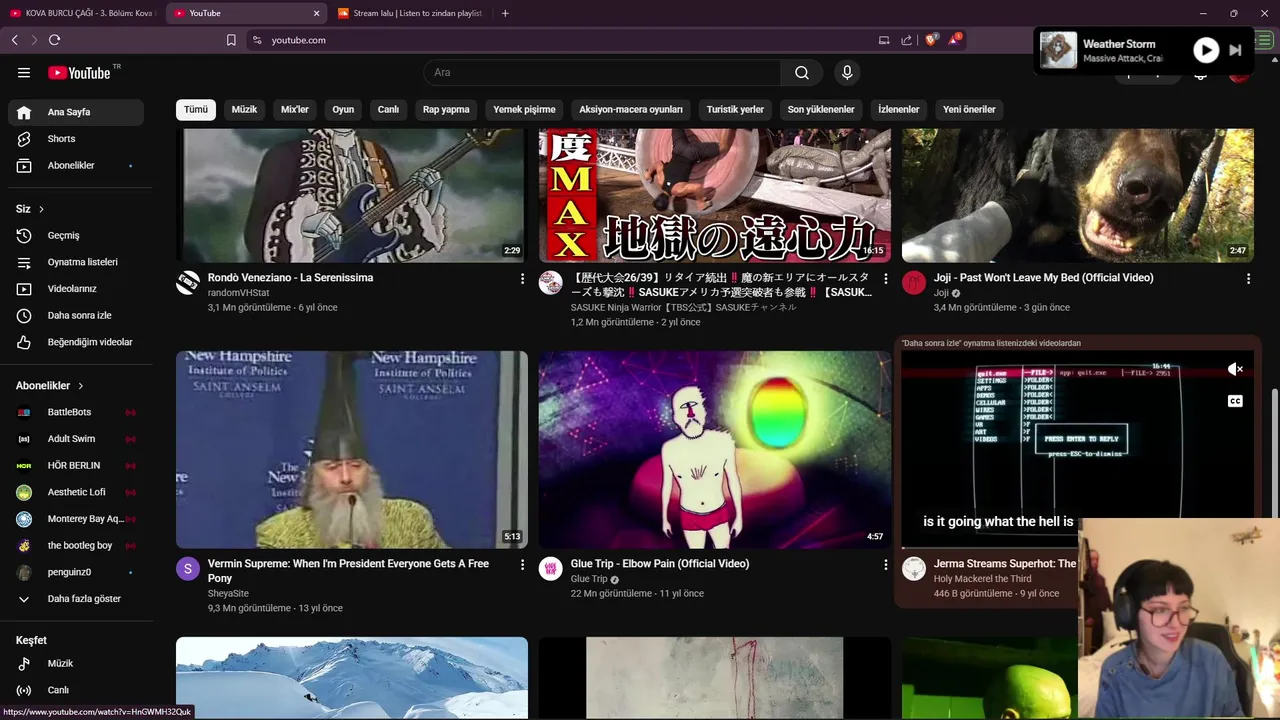Expand the Abonelikler section heading
The width and height of the screenshot is (1280, 720).
tap(50, 386)
